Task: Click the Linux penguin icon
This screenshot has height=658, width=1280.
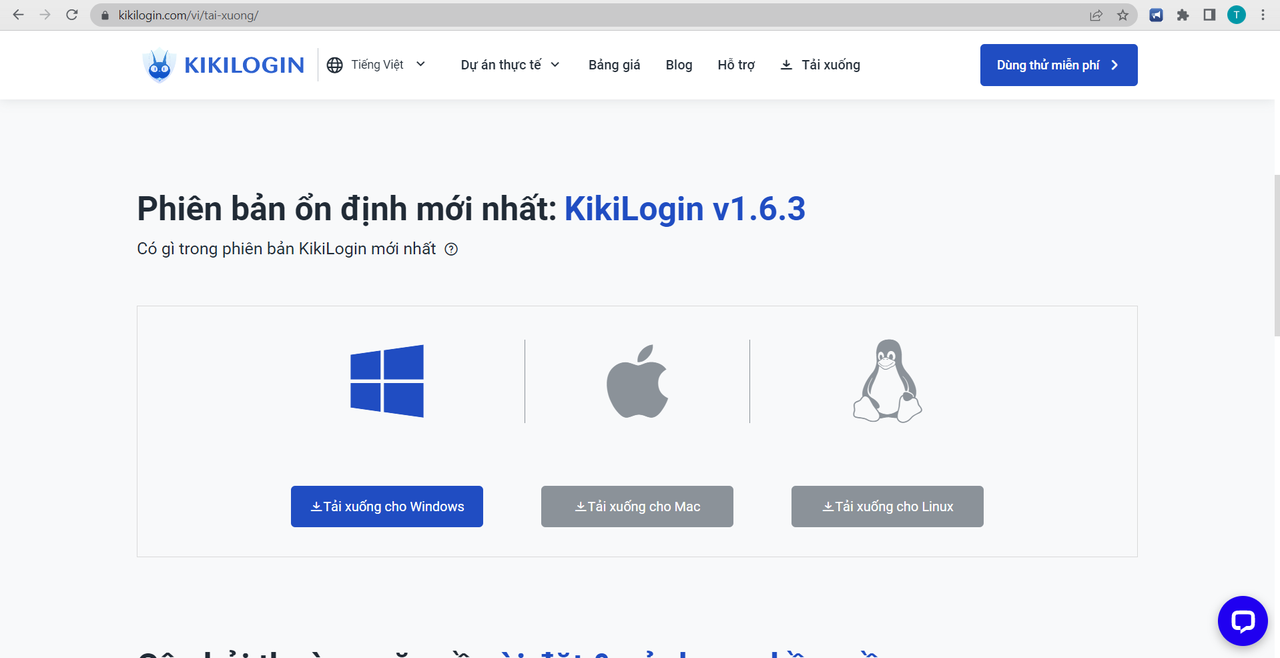Action: [887, 381]
